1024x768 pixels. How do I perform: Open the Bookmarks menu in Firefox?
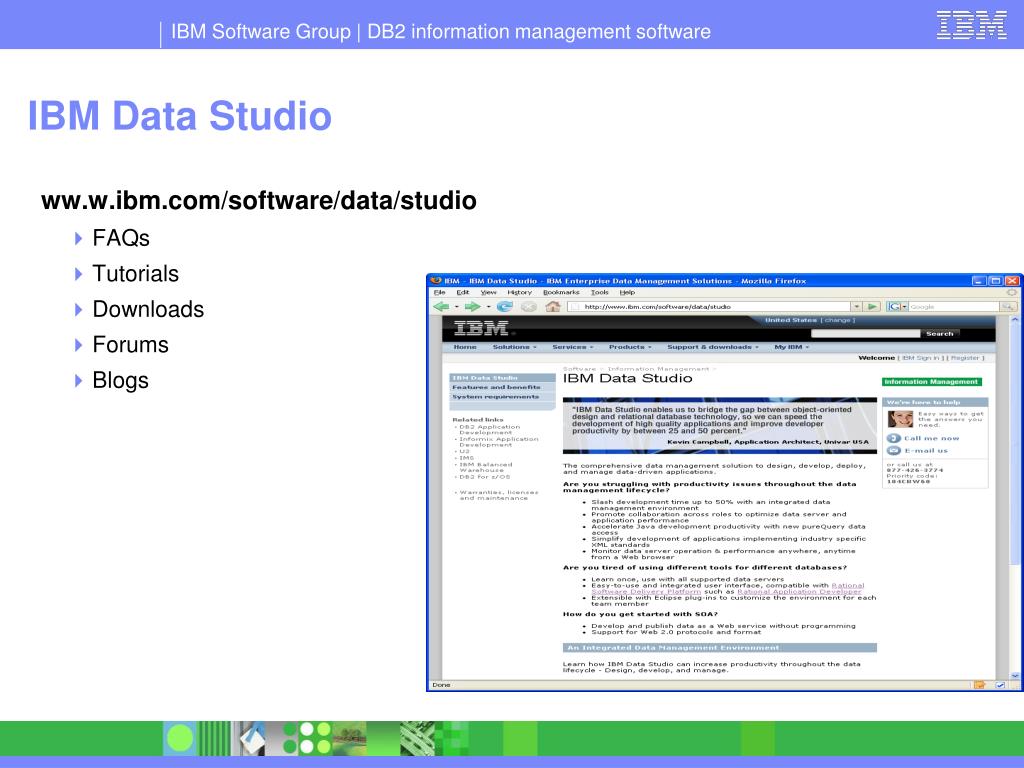(x=562, y=293)
